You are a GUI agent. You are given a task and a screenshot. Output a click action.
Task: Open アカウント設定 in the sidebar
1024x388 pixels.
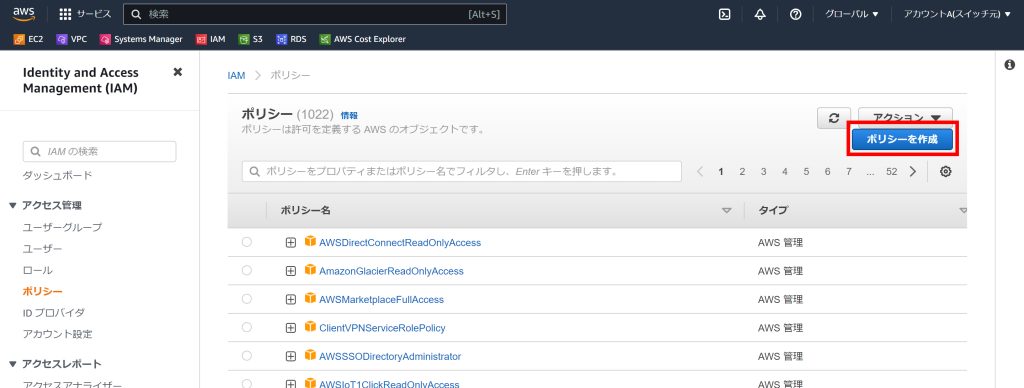(57, 334)
